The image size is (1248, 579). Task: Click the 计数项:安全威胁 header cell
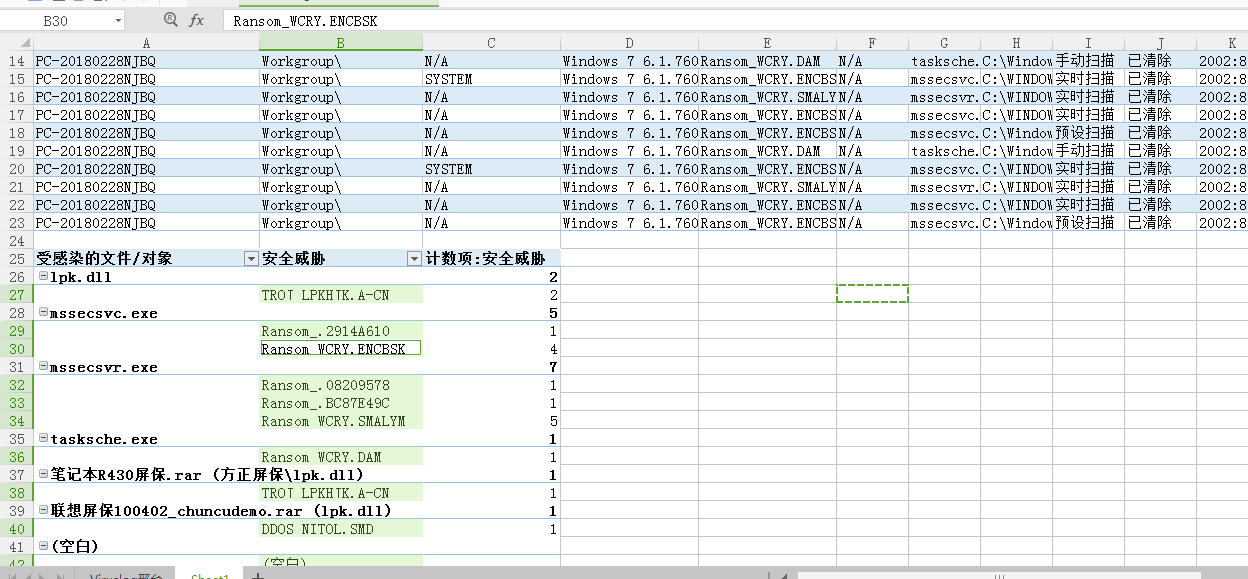click(x=491, y=259)
